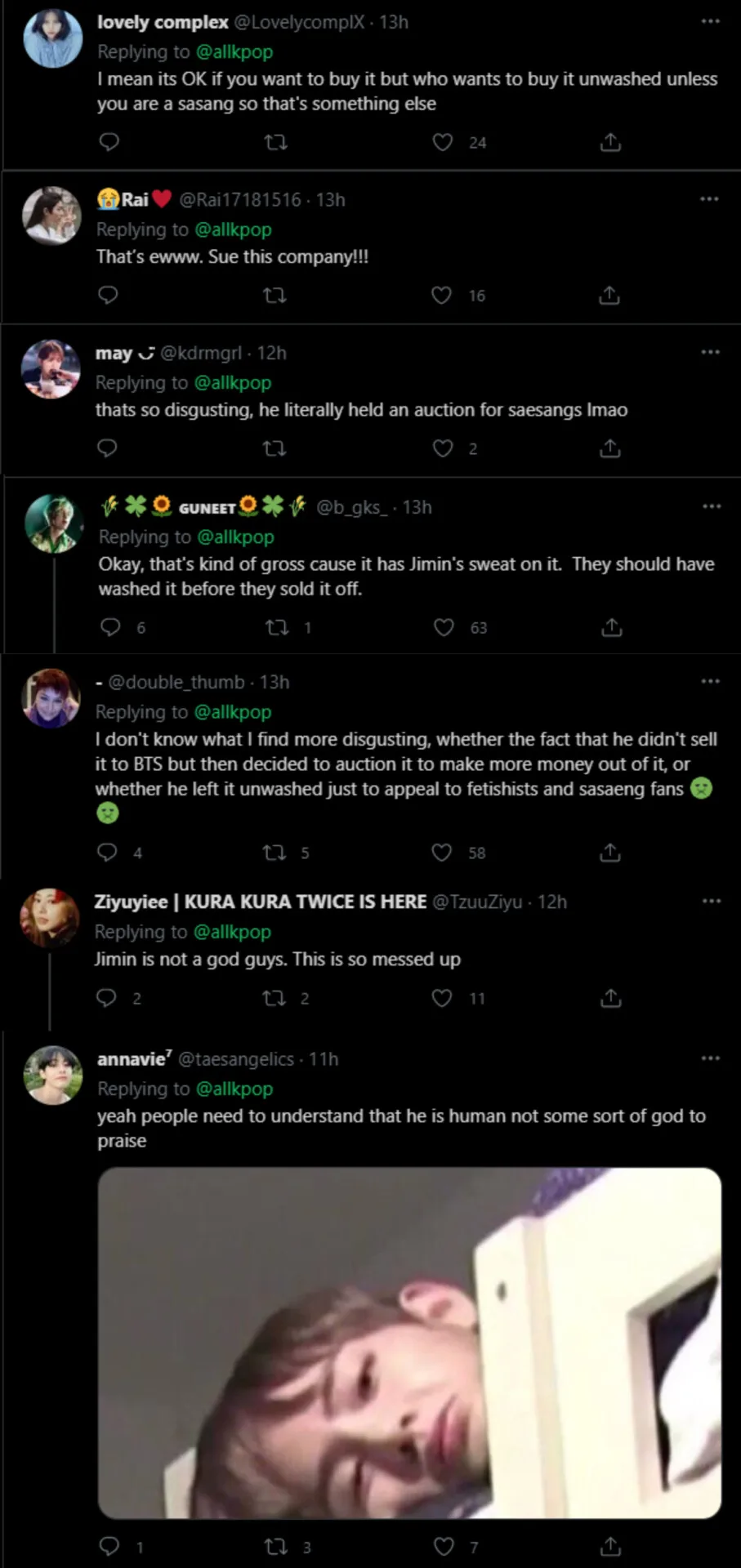Like GUNEET's tweet about Jimin's sweat

click(444, 627)
